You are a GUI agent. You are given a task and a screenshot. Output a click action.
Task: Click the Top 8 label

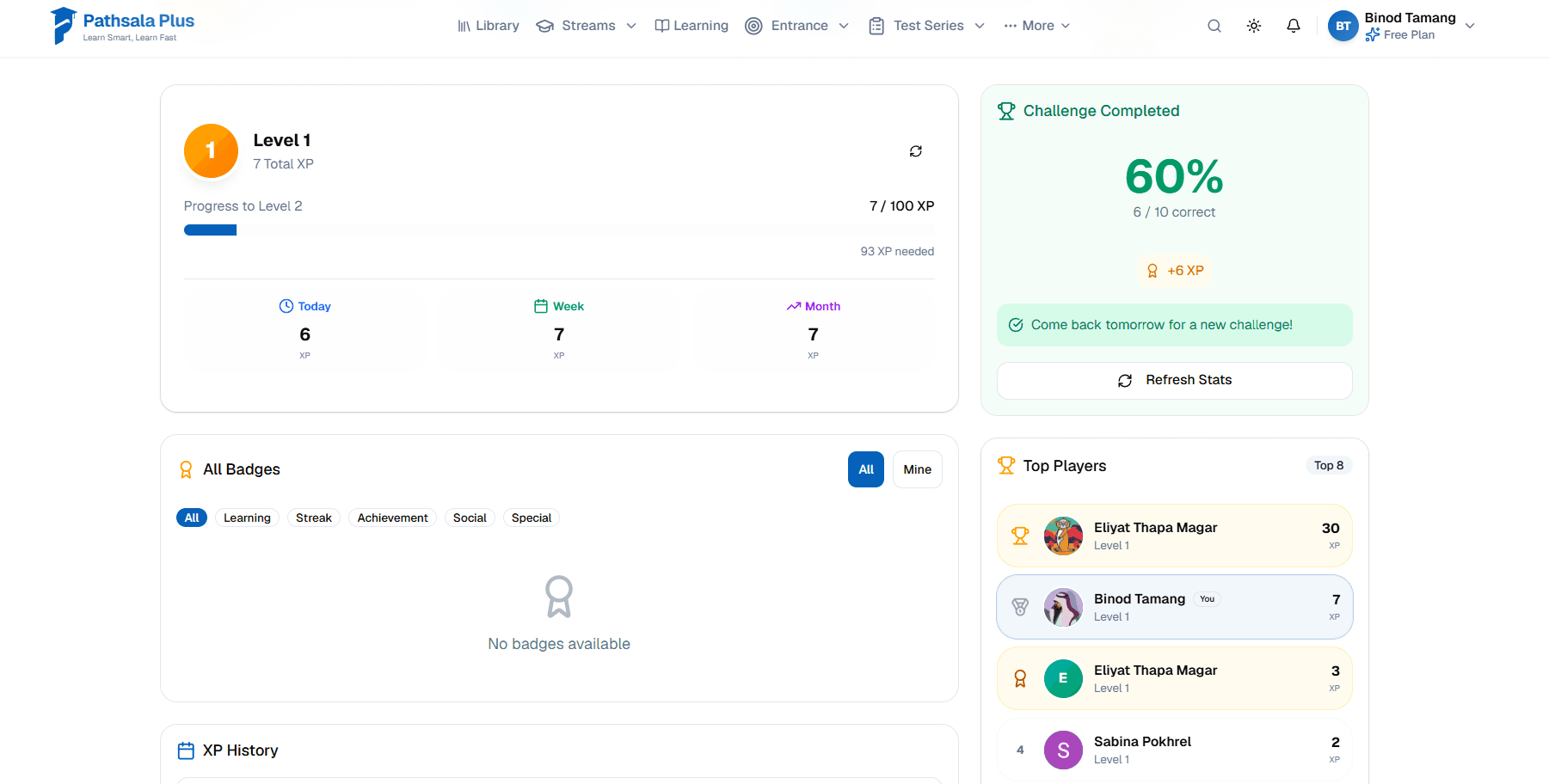[1329, 465]
